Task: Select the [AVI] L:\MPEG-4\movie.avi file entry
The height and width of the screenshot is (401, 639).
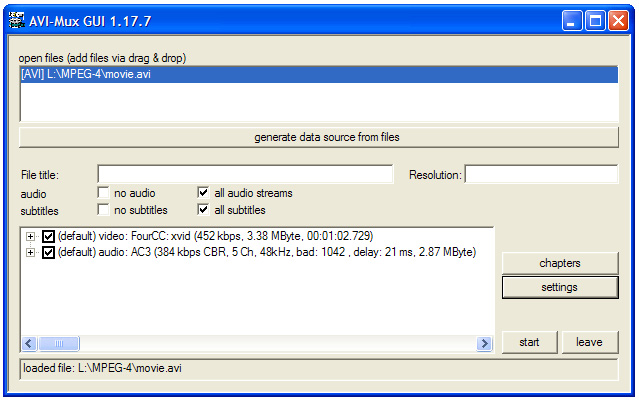Action: tap(319, 75)
